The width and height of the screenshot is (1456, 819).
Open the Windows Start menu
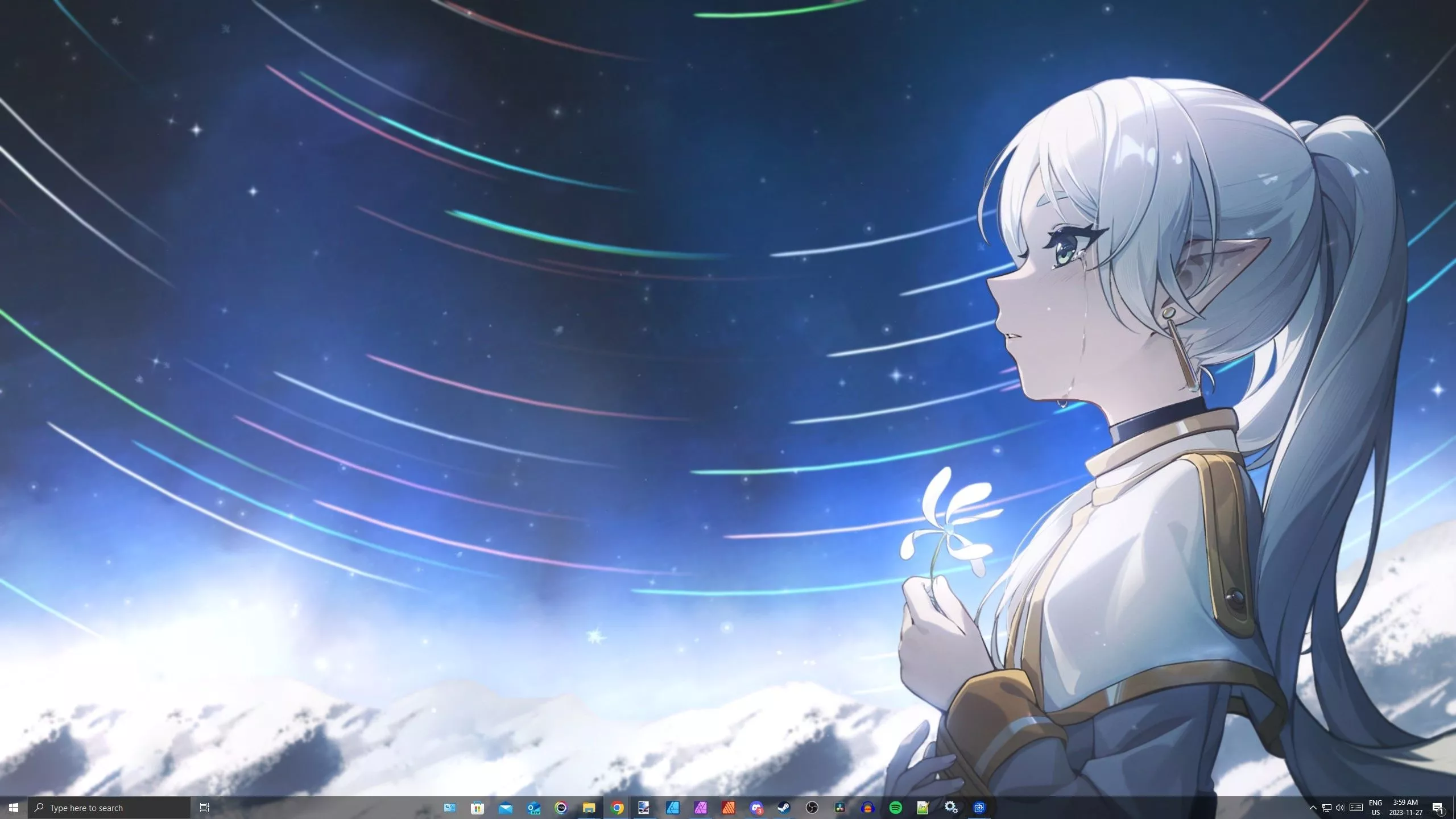point(14,808)
